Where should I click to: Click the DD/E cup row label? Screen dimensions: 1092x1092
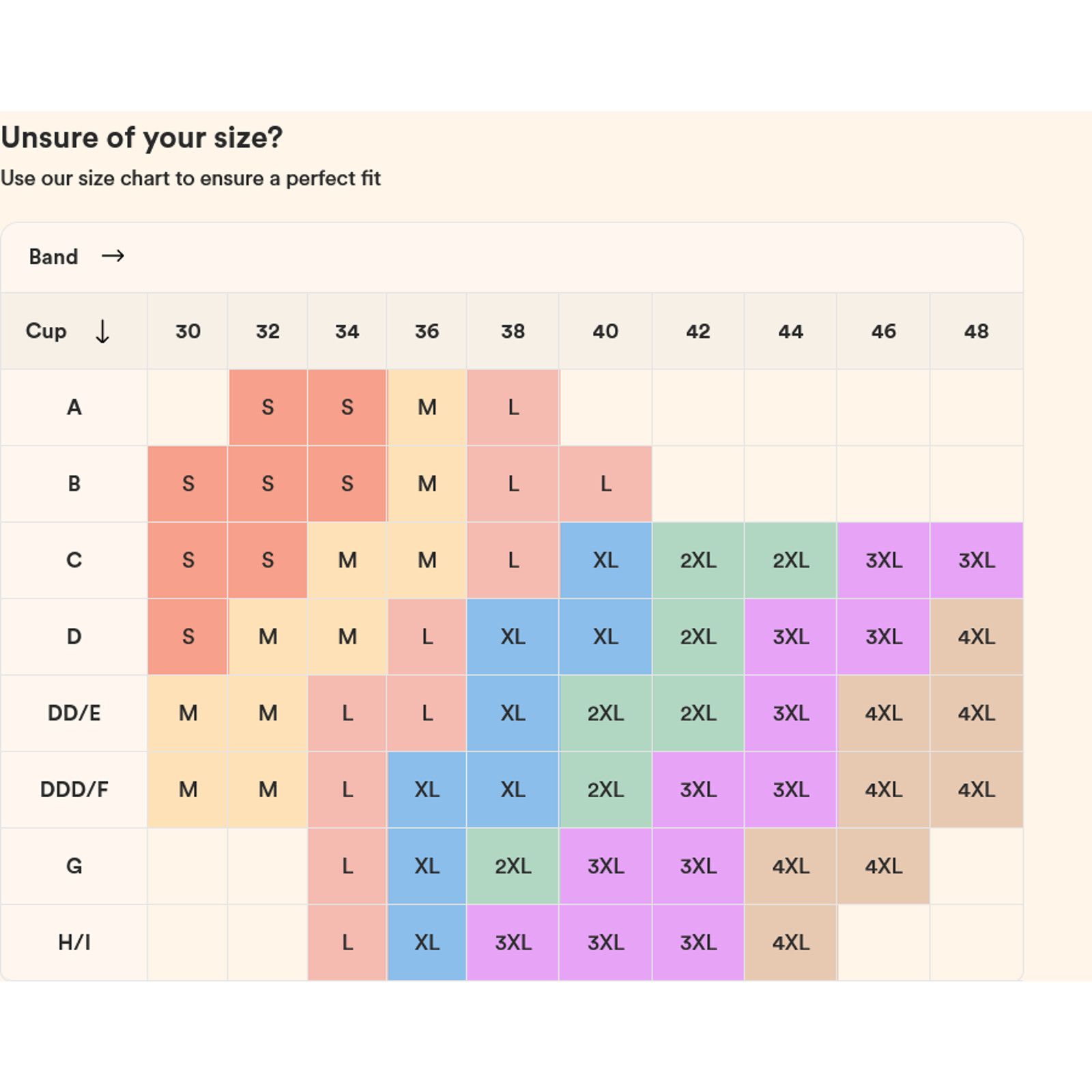pos(74,713)
